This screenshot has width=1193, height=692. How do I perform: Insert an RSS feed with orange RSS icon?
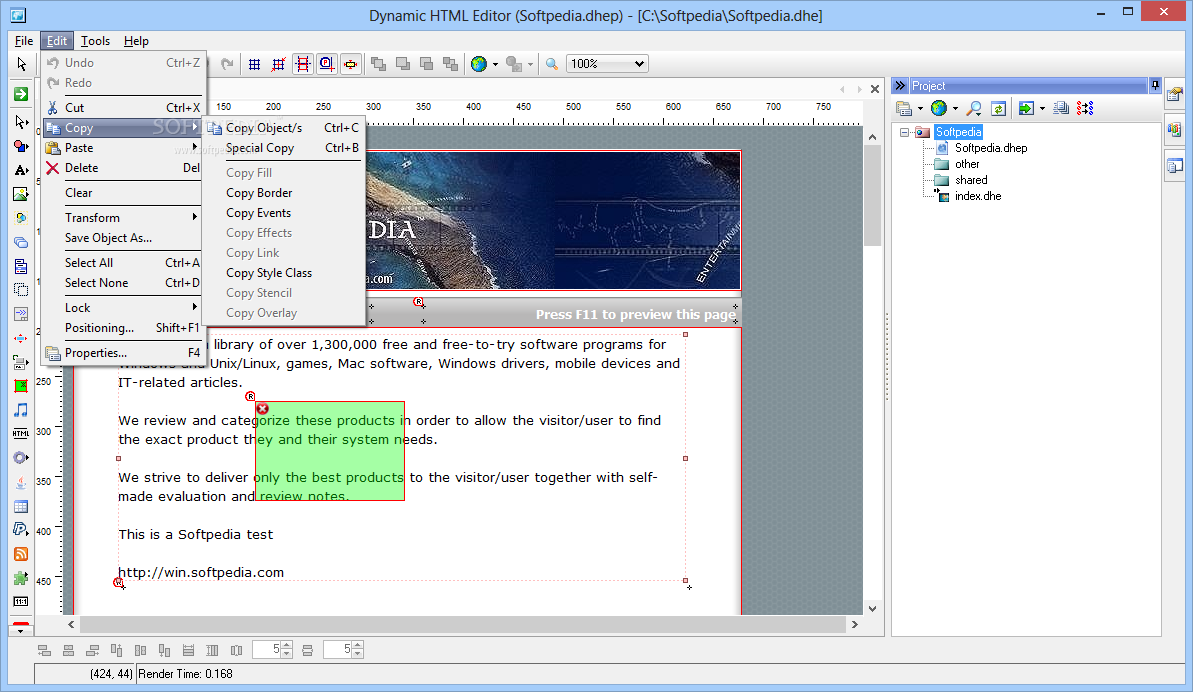(21, 554)
